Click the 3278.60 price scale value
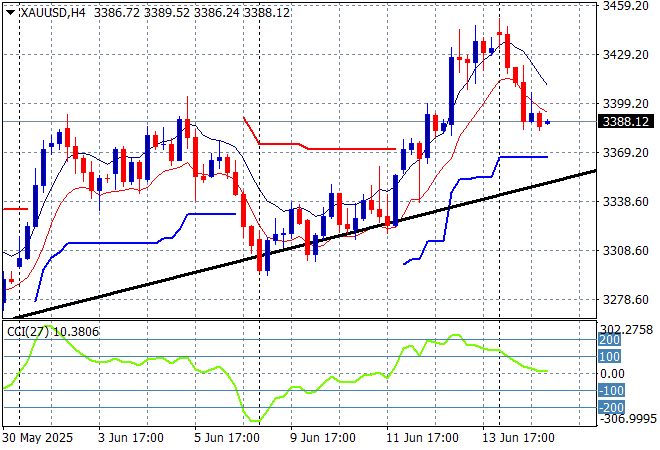This screenshot has height=450, width=660. click(626, 300)
